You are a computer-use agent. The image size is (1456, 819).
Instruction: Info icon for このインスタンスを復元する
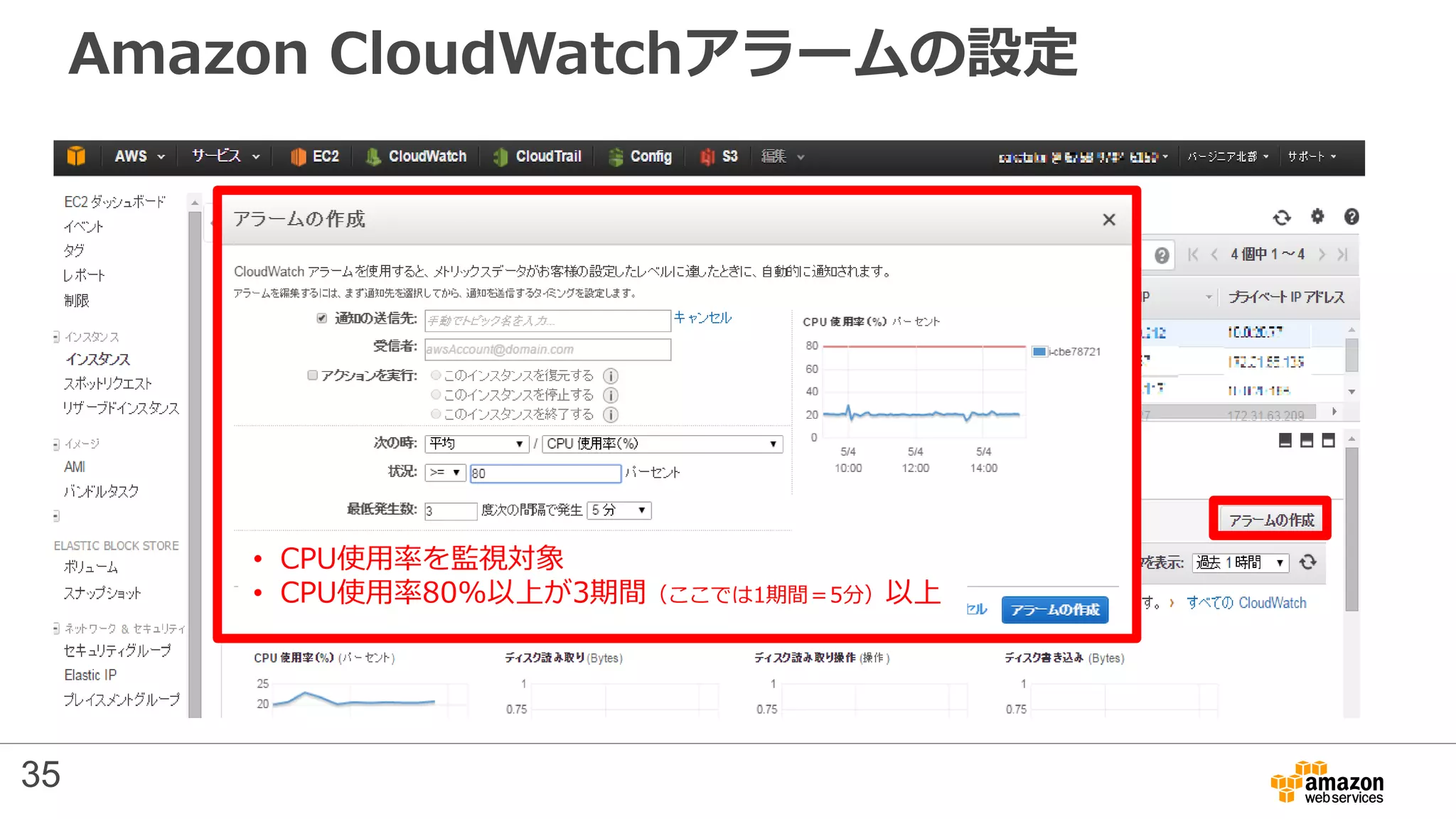611,375
